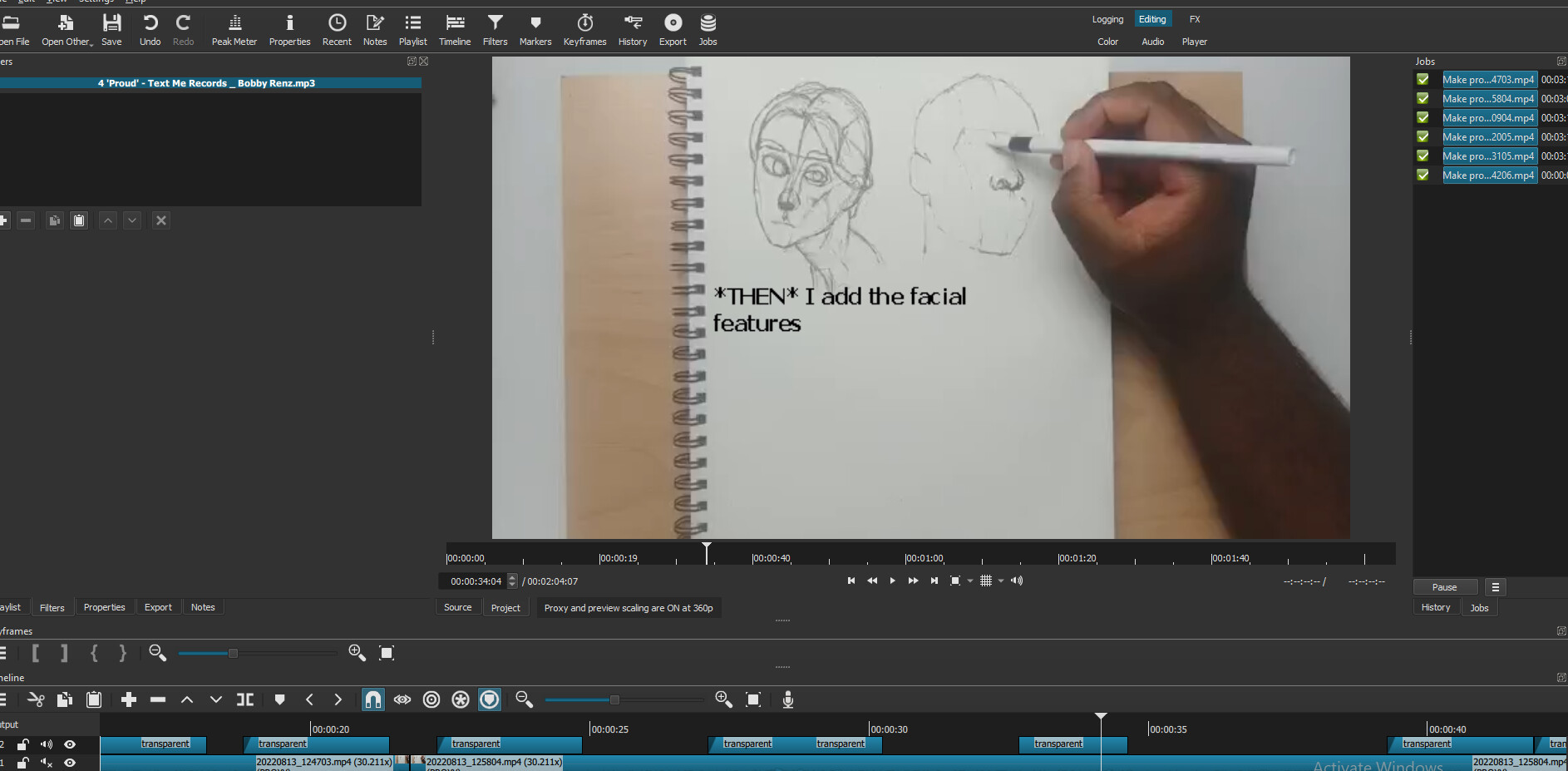The height and width of the screenshot is (771, 1568).
Task: Open the Jobs tab at the bottom right
Action: click(x=1479, y=608)
